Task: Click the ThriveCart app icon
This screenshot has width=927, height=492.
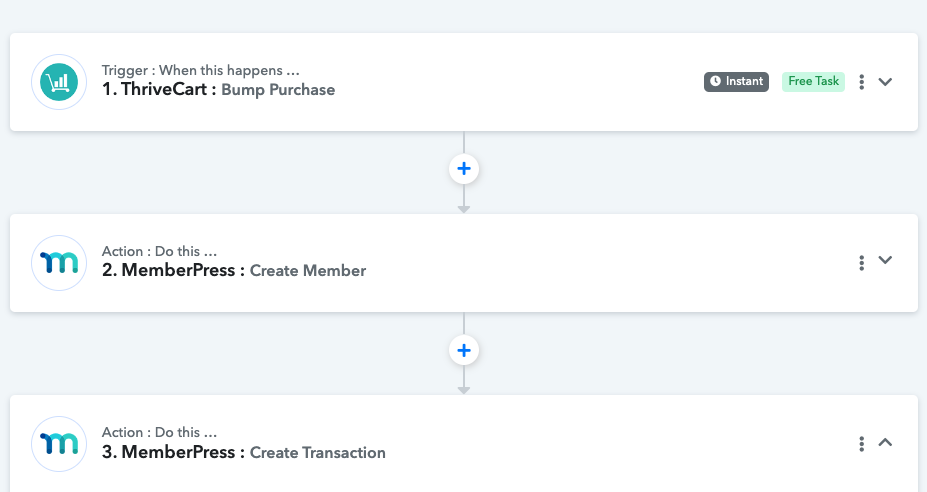Action: pos(59,82)
